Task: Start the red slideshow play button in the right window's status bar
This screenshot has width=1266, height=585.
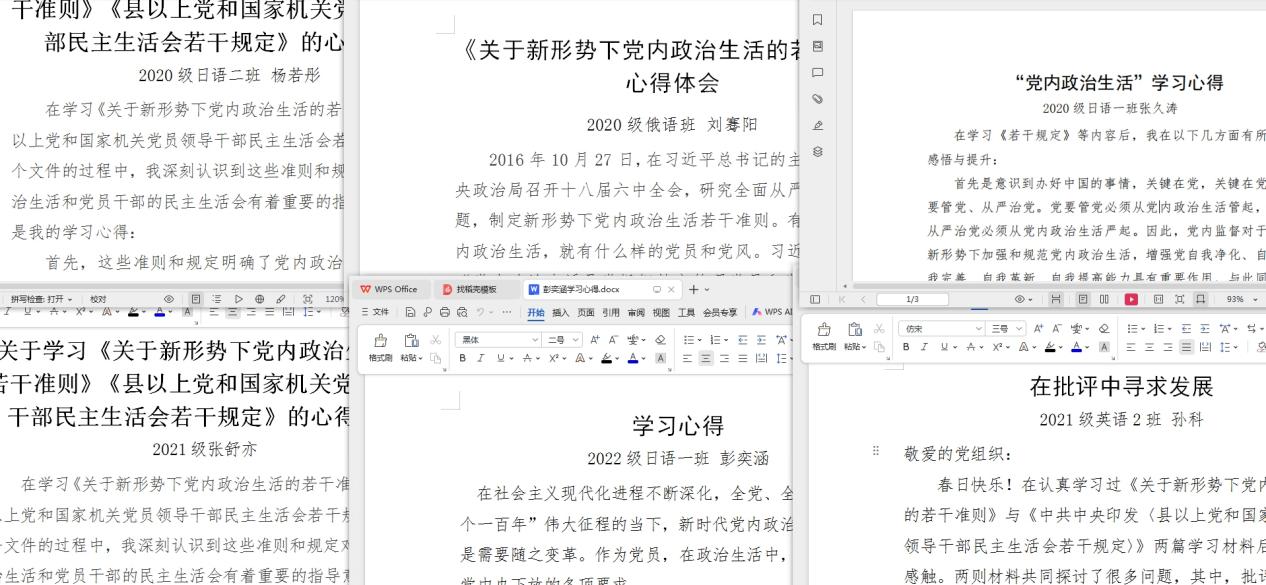Action: point(1132,299)
